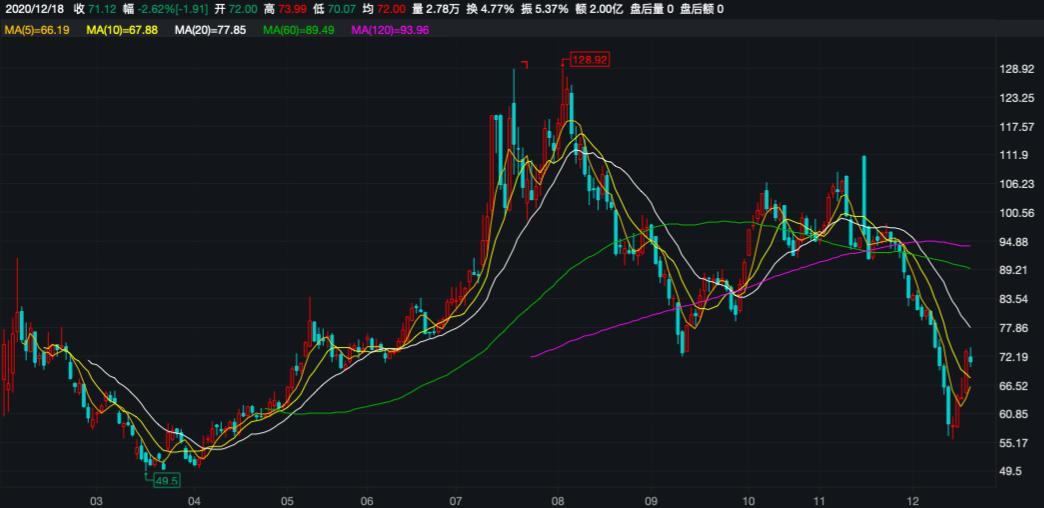The image size is (1044, 508).
Task: Click the magenta MA(120)=93.96 label
Action: (390, 31)
